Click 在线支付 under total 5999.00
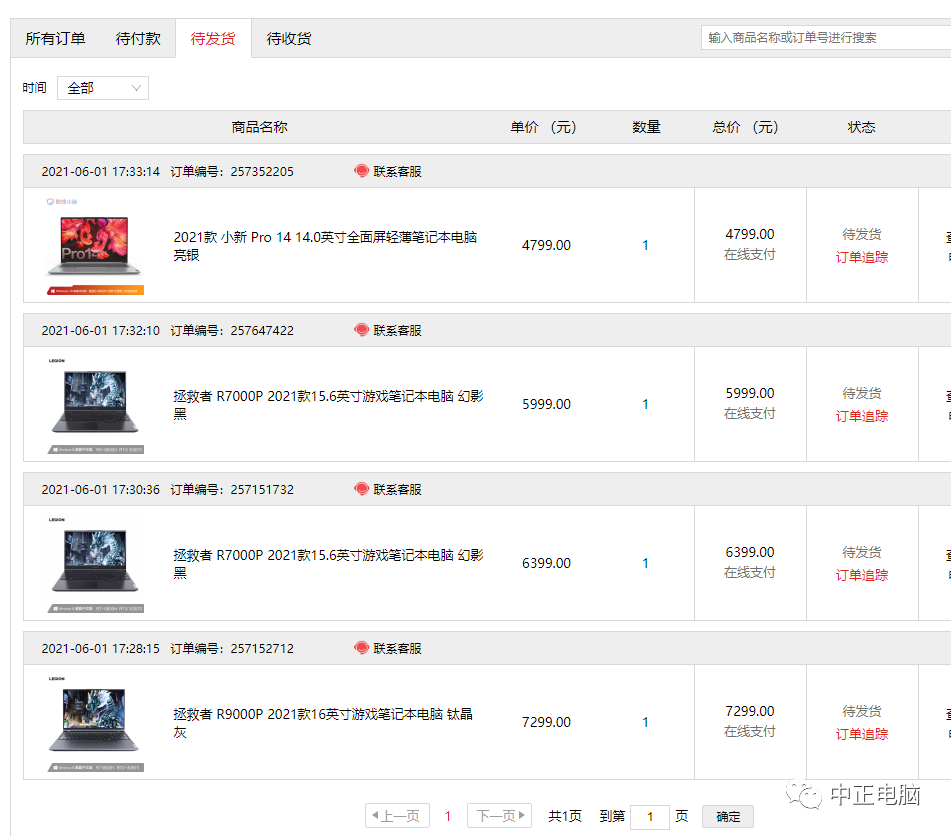 click(x=750, y=413)
